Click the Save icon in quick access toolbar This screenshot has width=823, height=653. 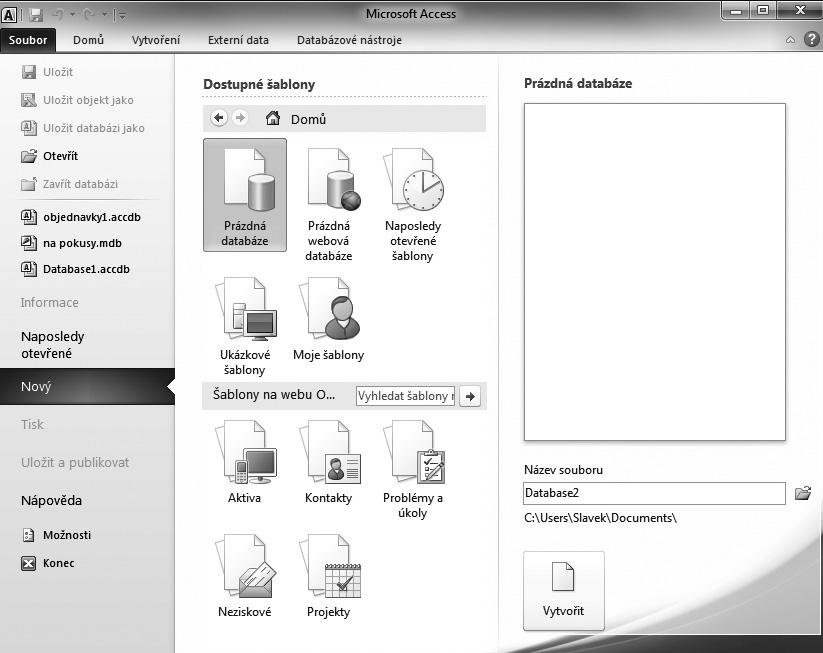(36, 15)
